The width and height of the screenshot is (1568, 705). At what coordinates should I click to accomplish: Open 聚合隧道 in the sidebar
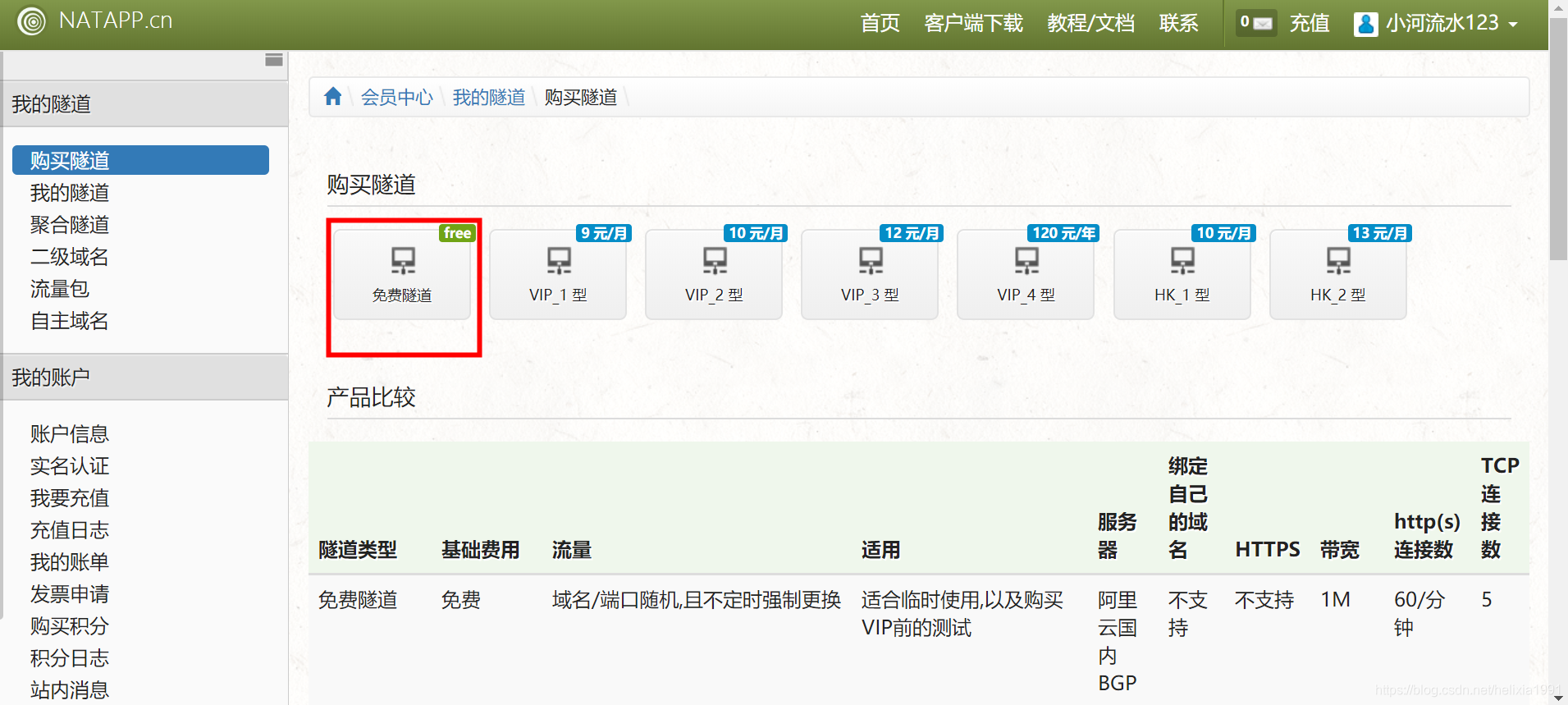pos(70,225)
